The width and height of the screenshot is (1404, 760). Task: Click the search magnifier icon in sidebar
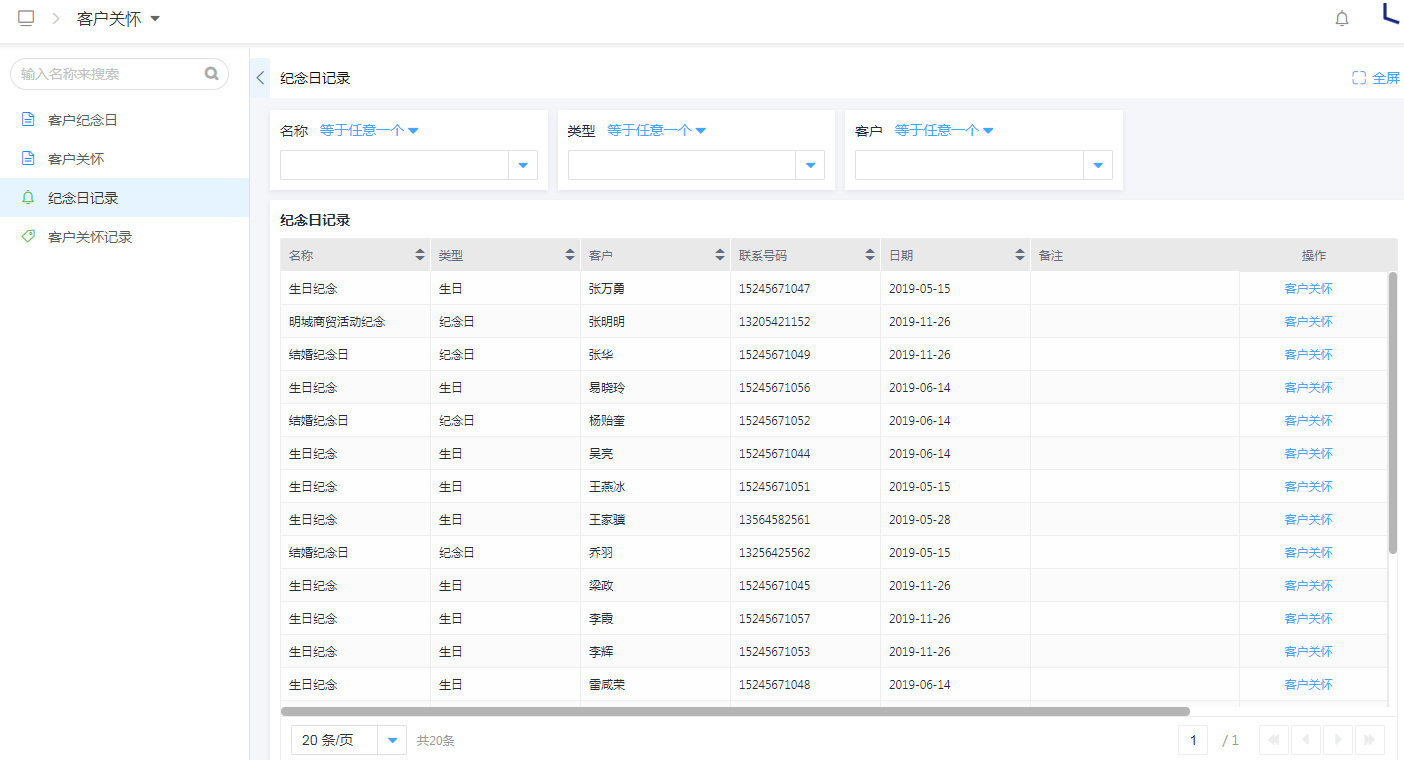pos(211,73)
